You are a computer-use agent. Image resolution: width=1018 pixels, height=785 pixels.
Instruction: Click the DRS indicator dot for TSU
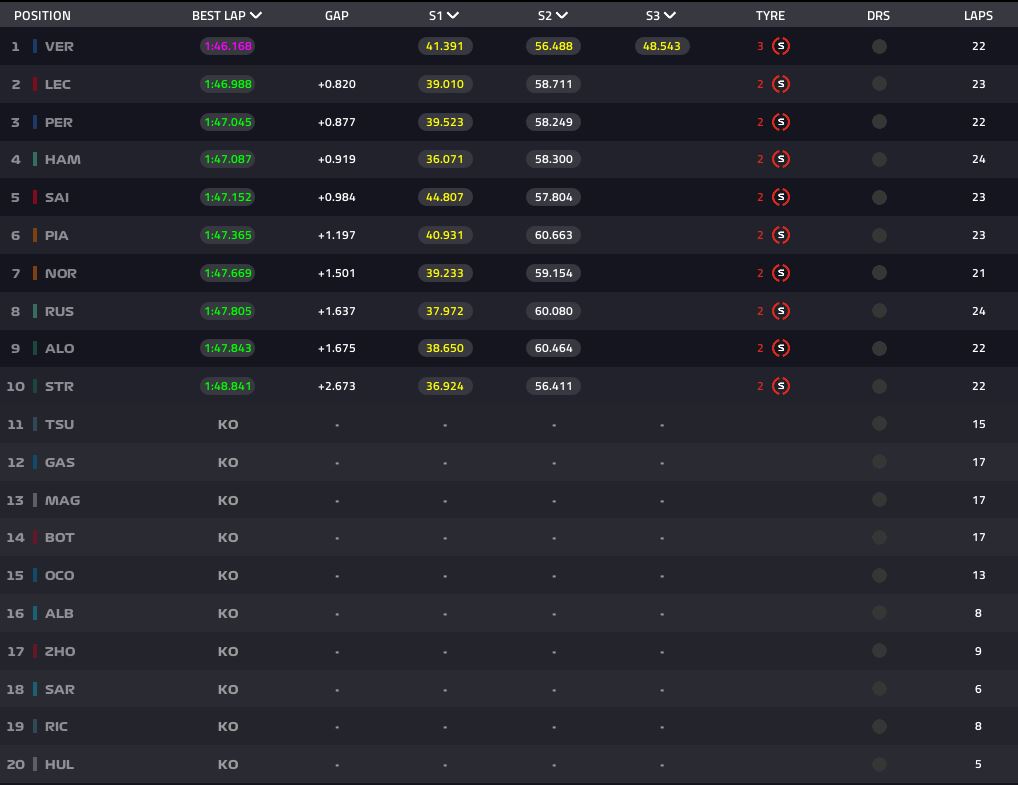879,424
